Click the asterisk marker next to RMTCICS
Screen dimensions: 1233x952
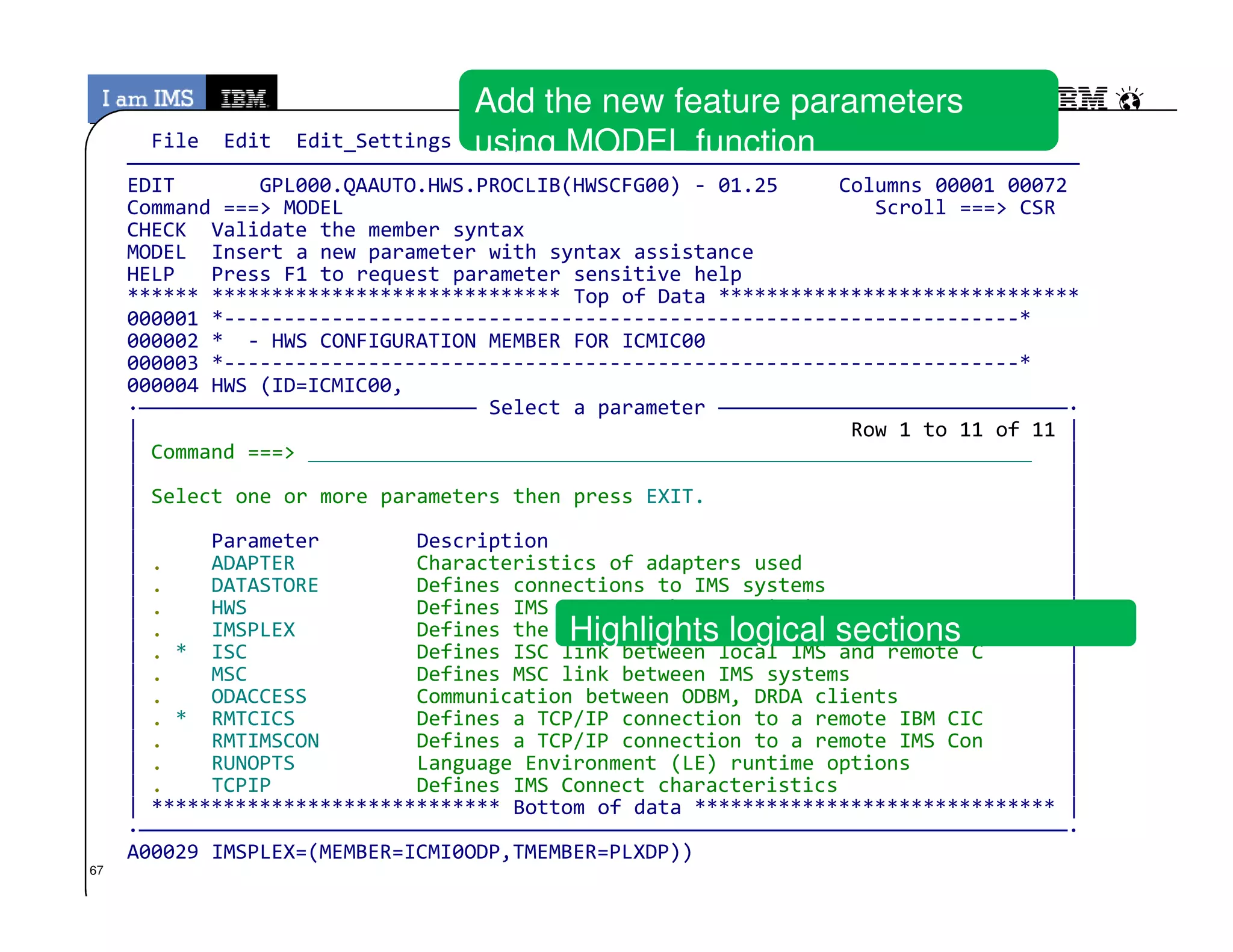click(181, 716)
